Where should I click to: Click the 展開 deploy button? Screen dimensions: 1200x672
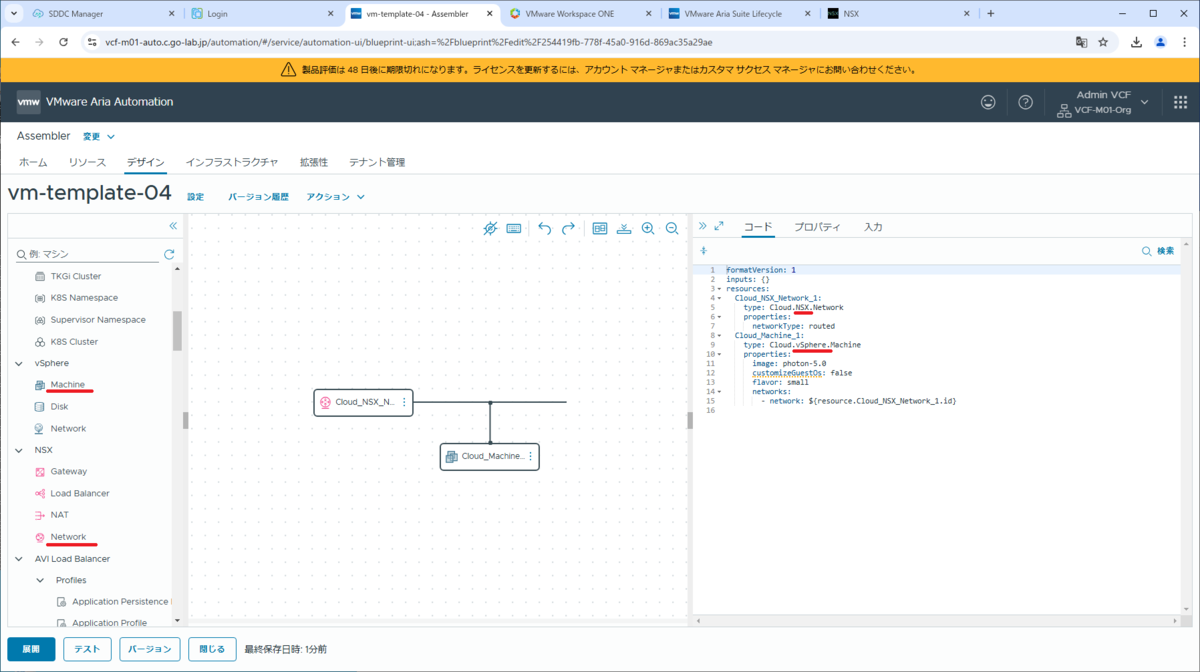click(31, 649)
